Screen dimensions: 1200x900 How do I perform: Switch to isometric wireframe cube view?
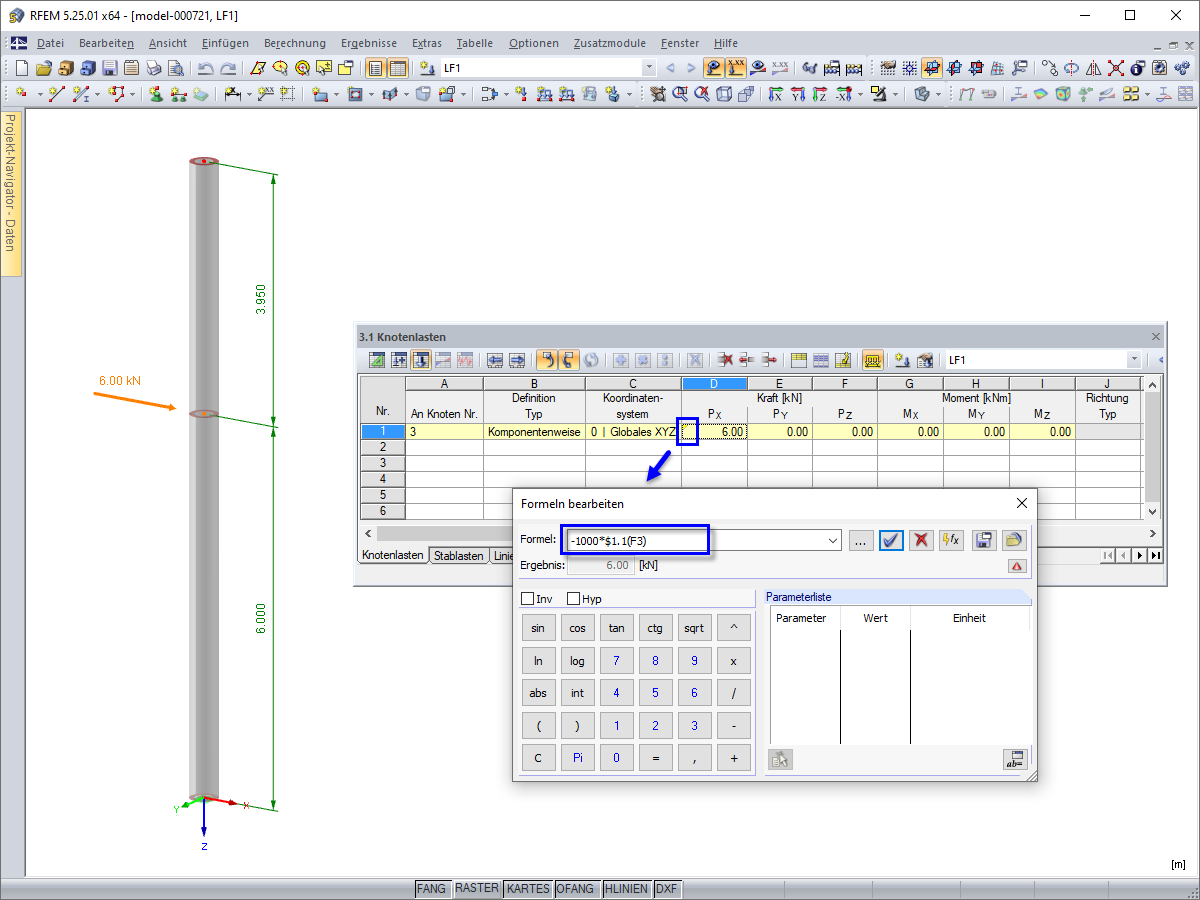[x=724, y=94]
